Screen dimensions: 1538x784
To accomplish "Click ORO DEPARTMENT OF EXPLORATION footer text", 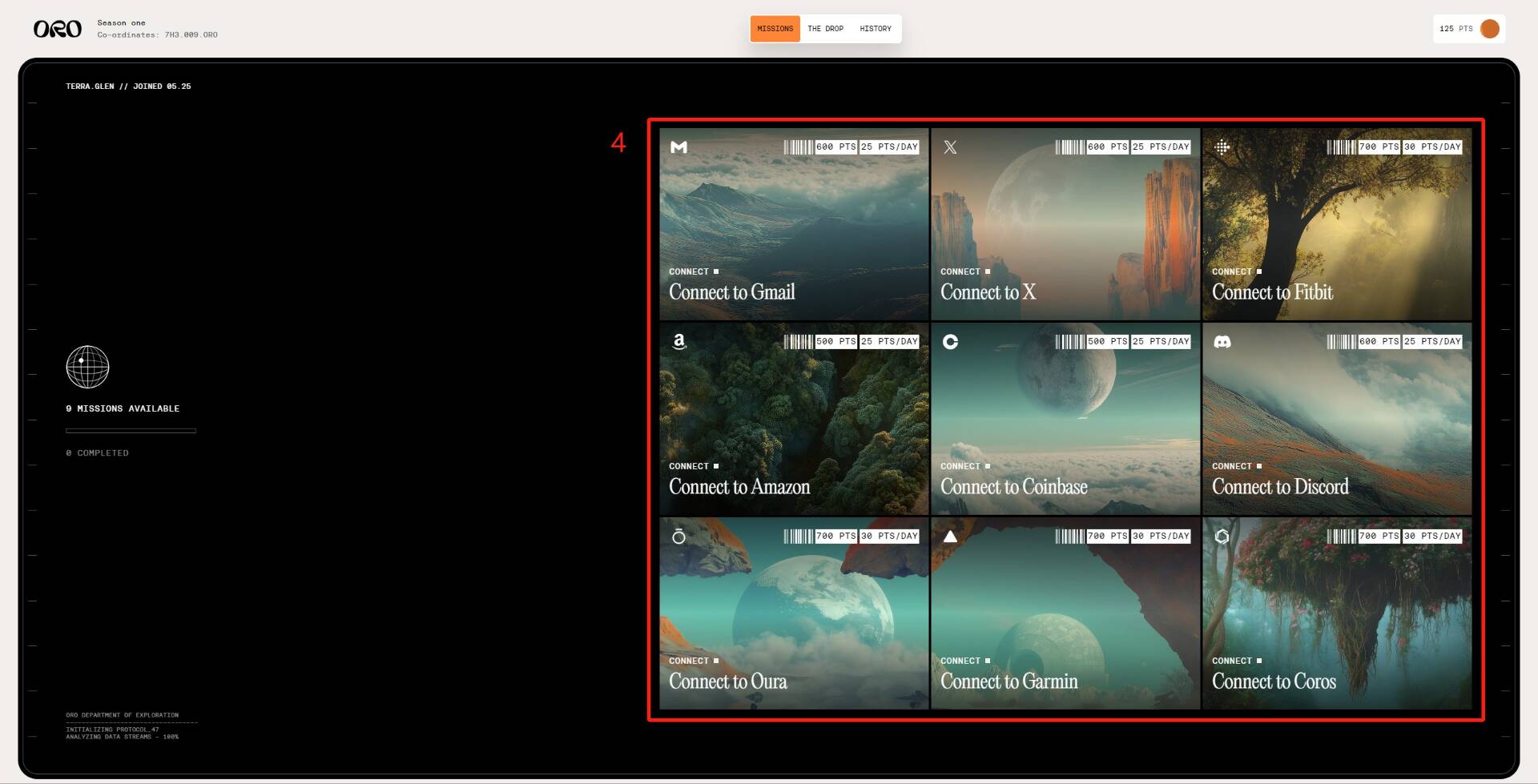I will [122, 715].
